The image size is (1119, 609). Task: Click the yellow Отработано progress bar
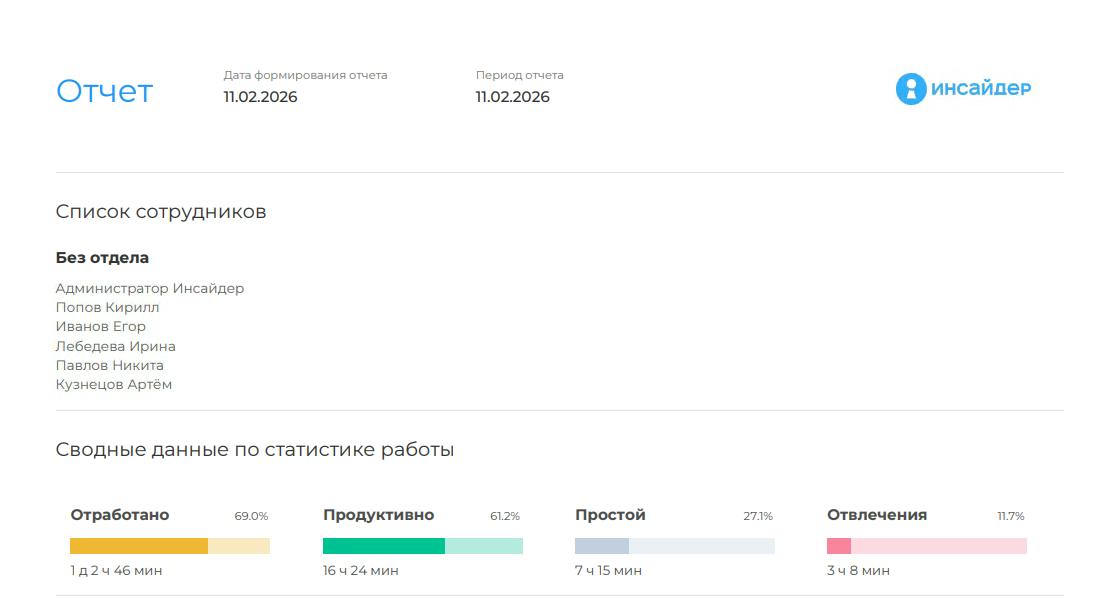tap(169, 546)
